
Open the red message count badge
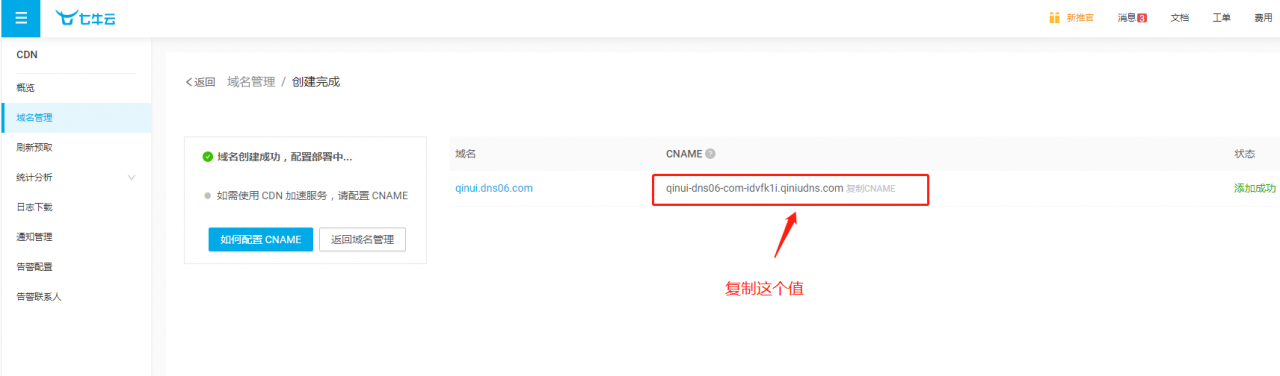[1142, 18]
